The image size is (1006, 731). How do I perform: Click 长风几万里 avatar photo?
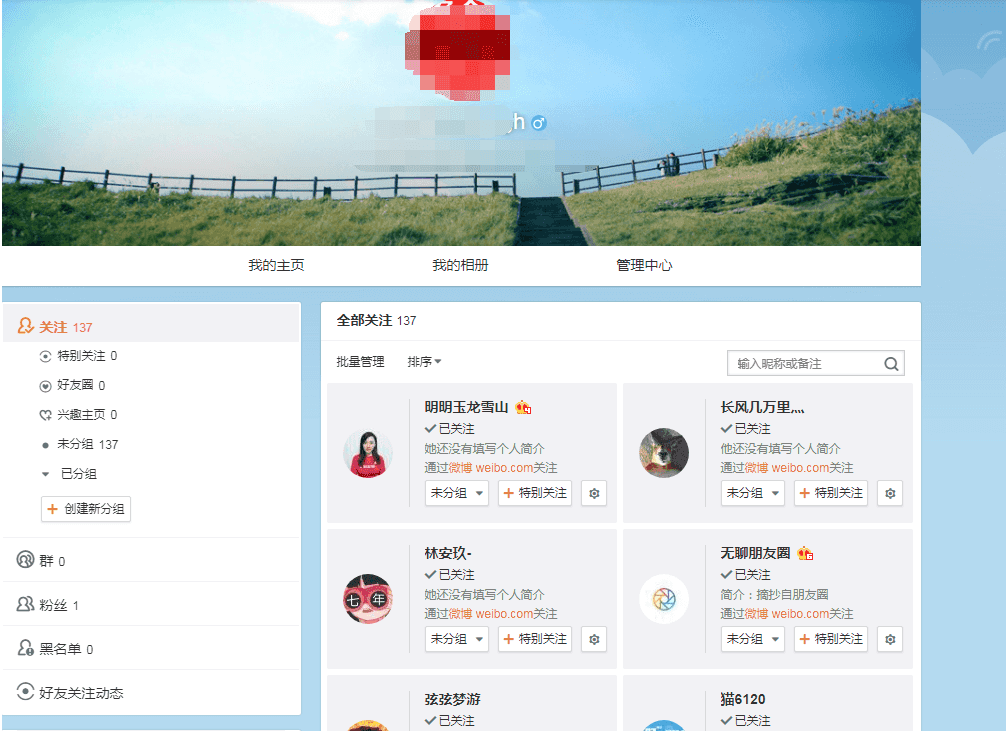click(x=664, y=453)
